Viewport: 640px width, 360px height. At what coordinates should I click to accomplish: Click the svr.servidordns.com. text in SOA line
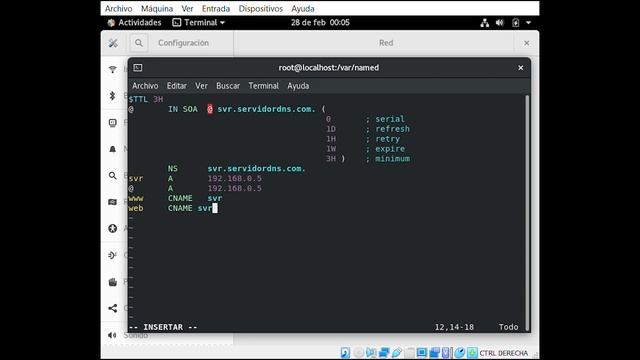pos(266,109)
